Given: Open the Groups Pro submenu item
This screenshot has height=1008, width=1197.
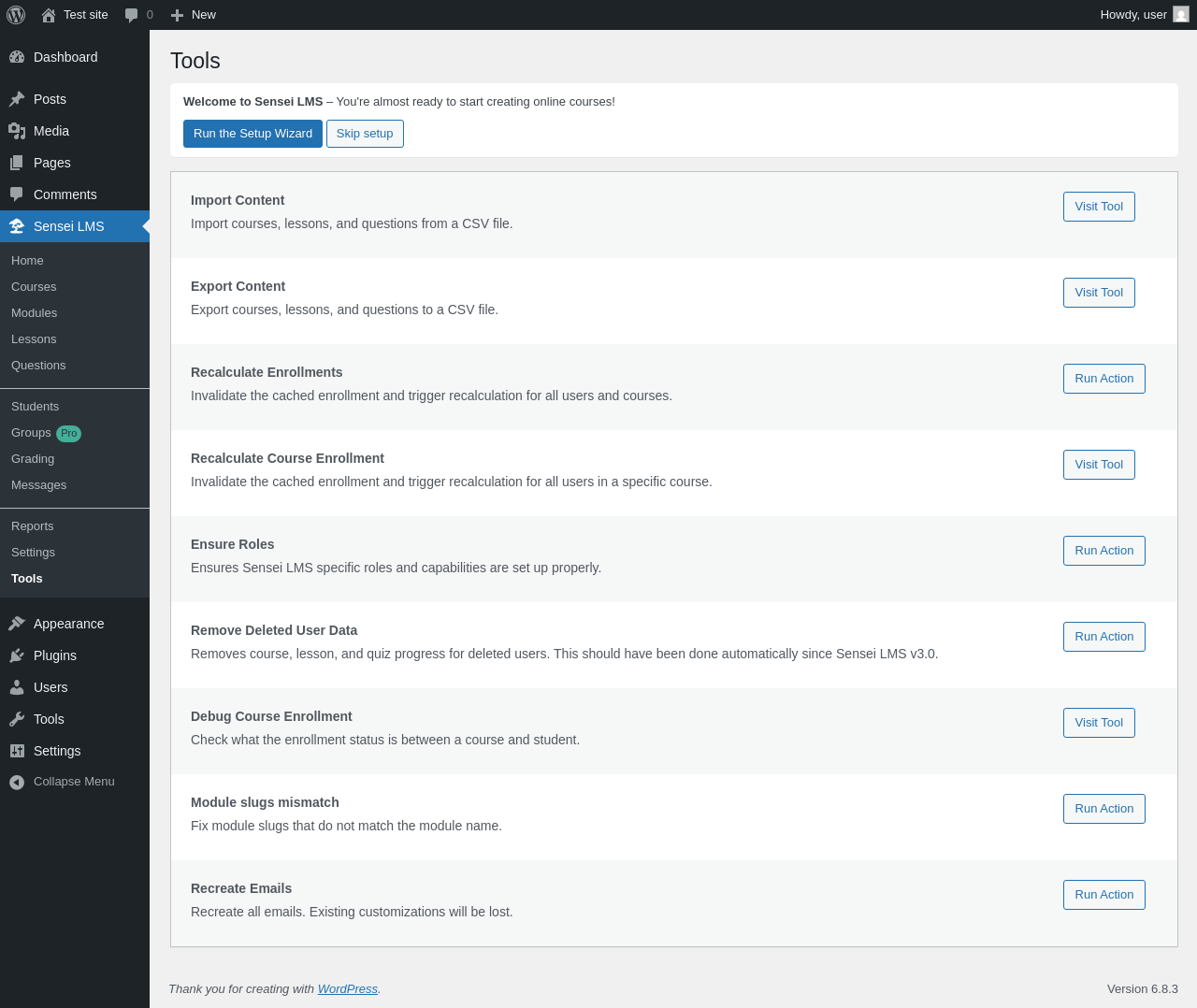Looking at the screenshot, I should (x=32, y=433).
